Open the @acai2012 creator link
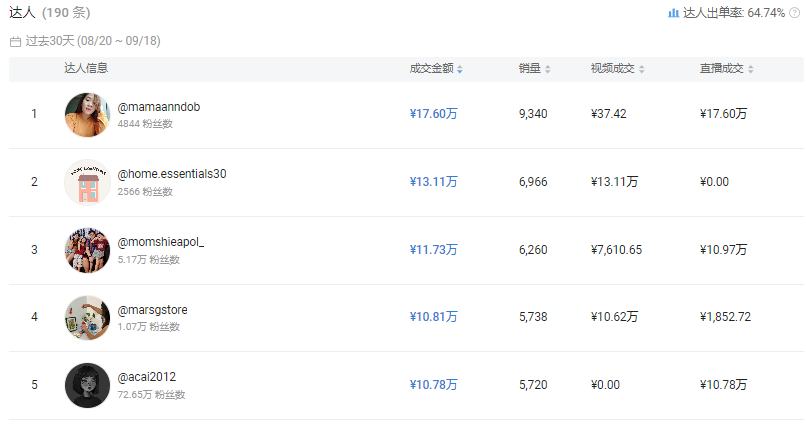This screenshot has width=806, height=424. [147, 377]
